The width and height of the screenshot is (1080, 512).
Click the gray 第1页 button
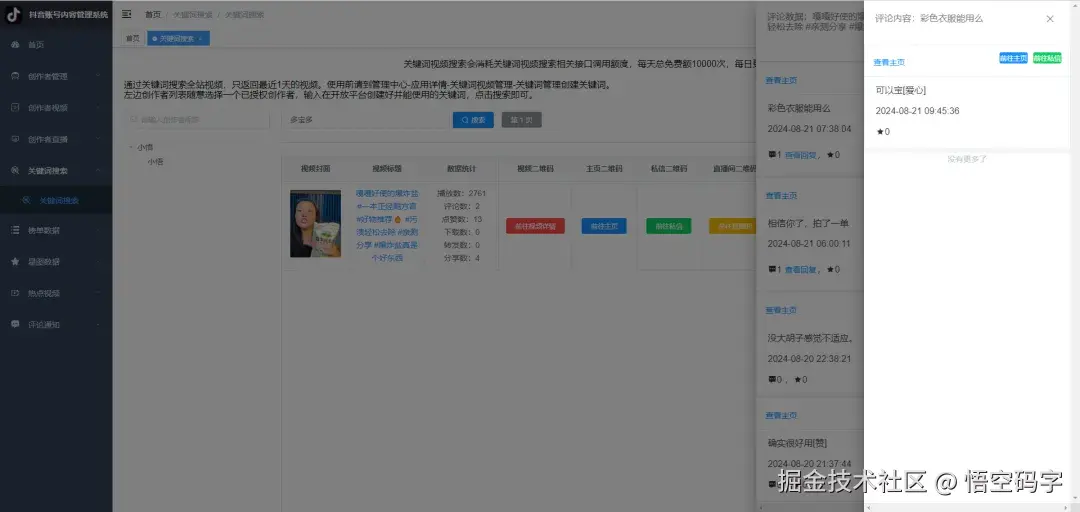pyautogui.click(x=521, y=120)
